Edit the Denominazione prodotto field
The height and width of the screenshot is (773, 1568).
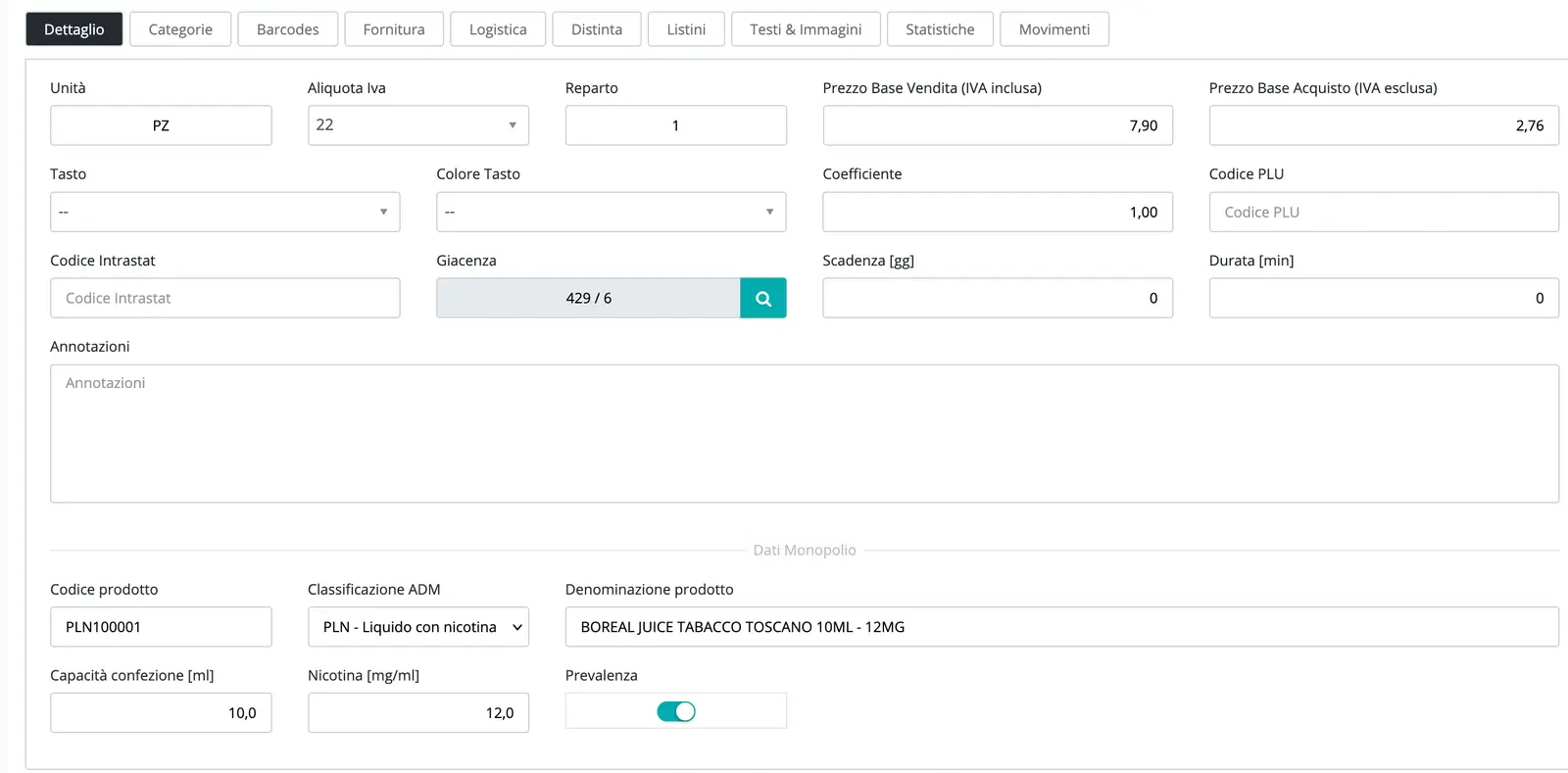tap(1062, 627)
